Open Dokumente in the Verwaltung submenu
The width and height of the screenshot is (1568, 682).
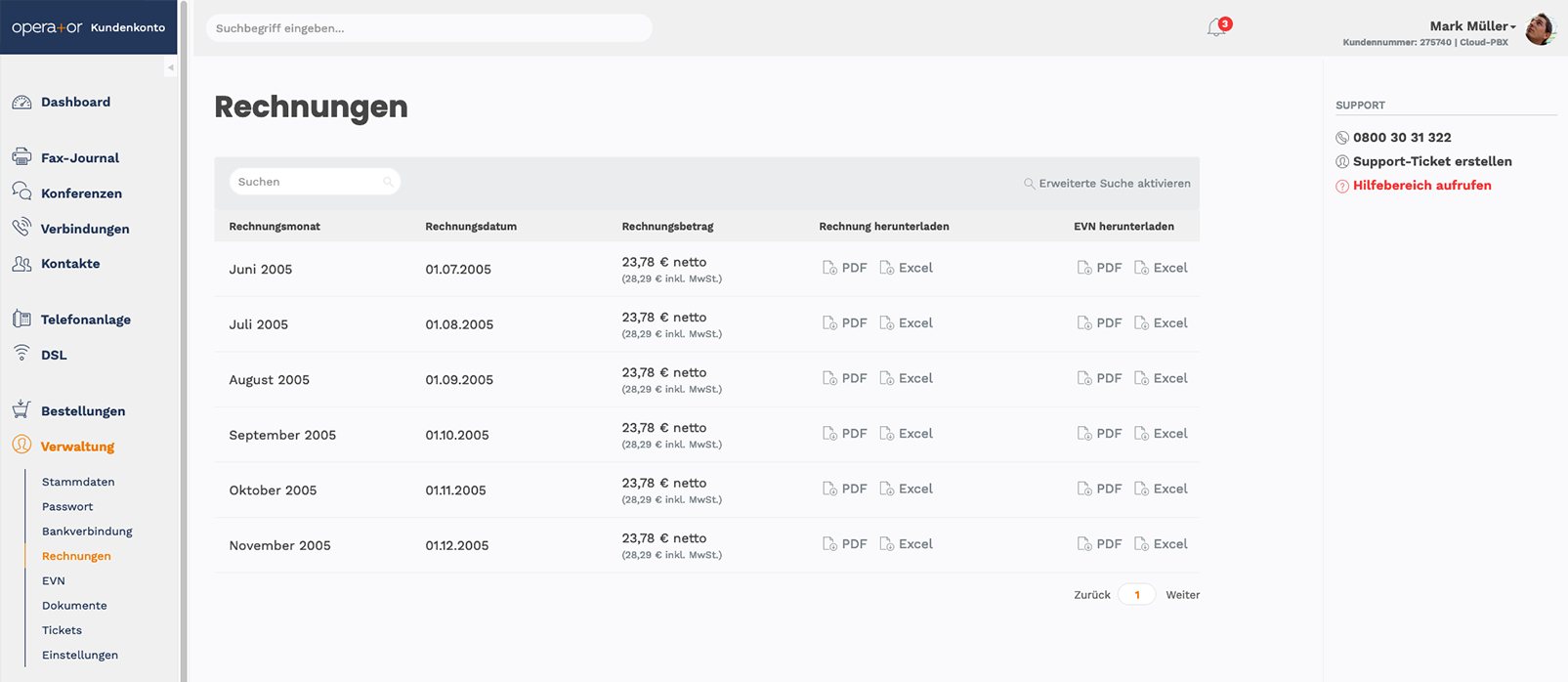click(x=74, y=606)
